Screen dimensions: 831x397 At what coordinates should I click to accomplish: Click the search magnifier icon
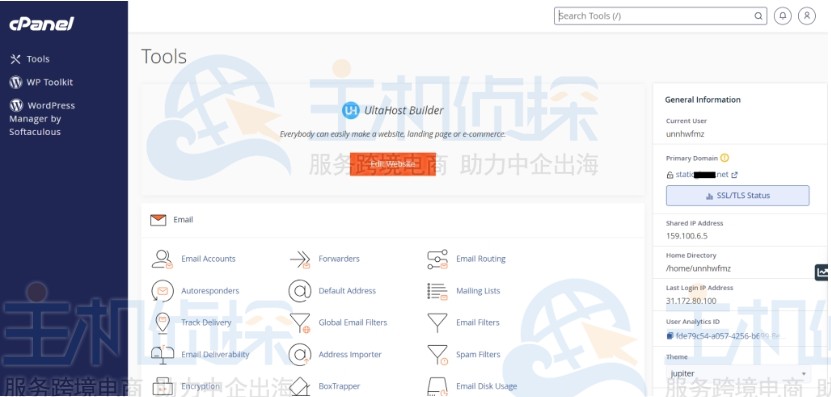[x=758, y=16]
